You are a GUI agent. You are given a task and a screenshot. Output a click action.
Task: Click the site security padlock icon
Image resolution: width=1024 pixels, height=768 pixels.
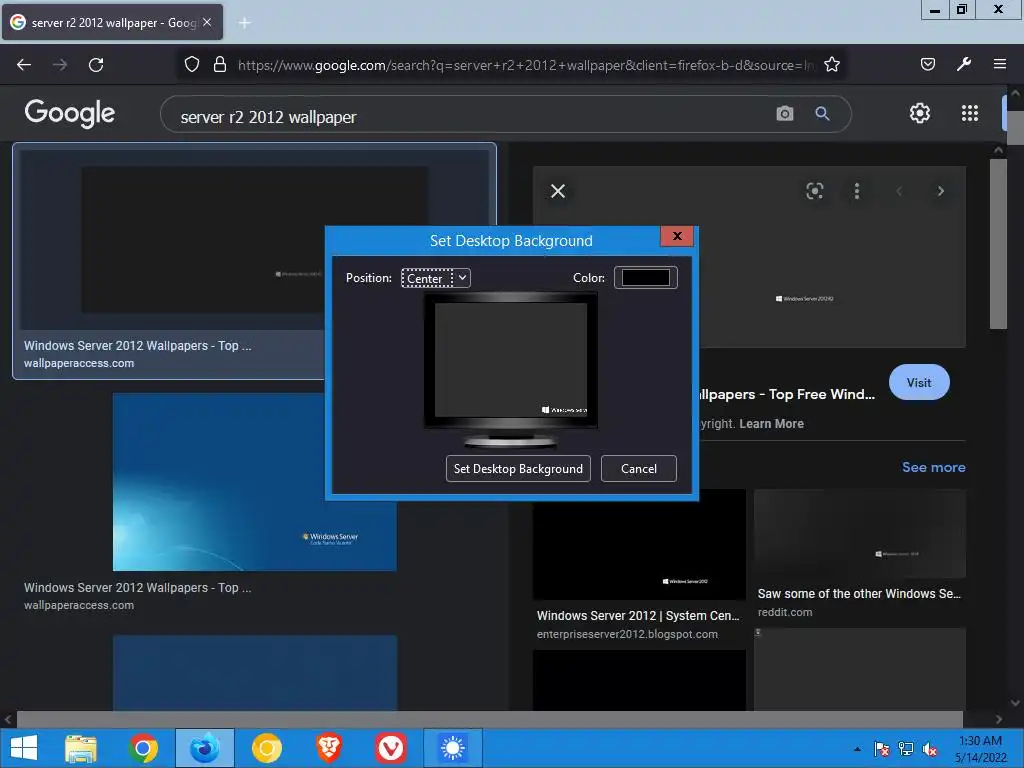[x=220, y=65]
